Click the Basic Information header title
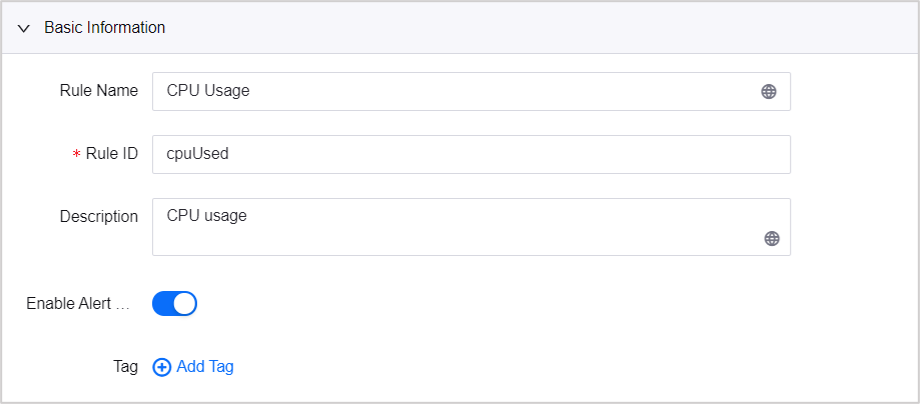Screen dimensions: 920x404 tap(105, 28)
